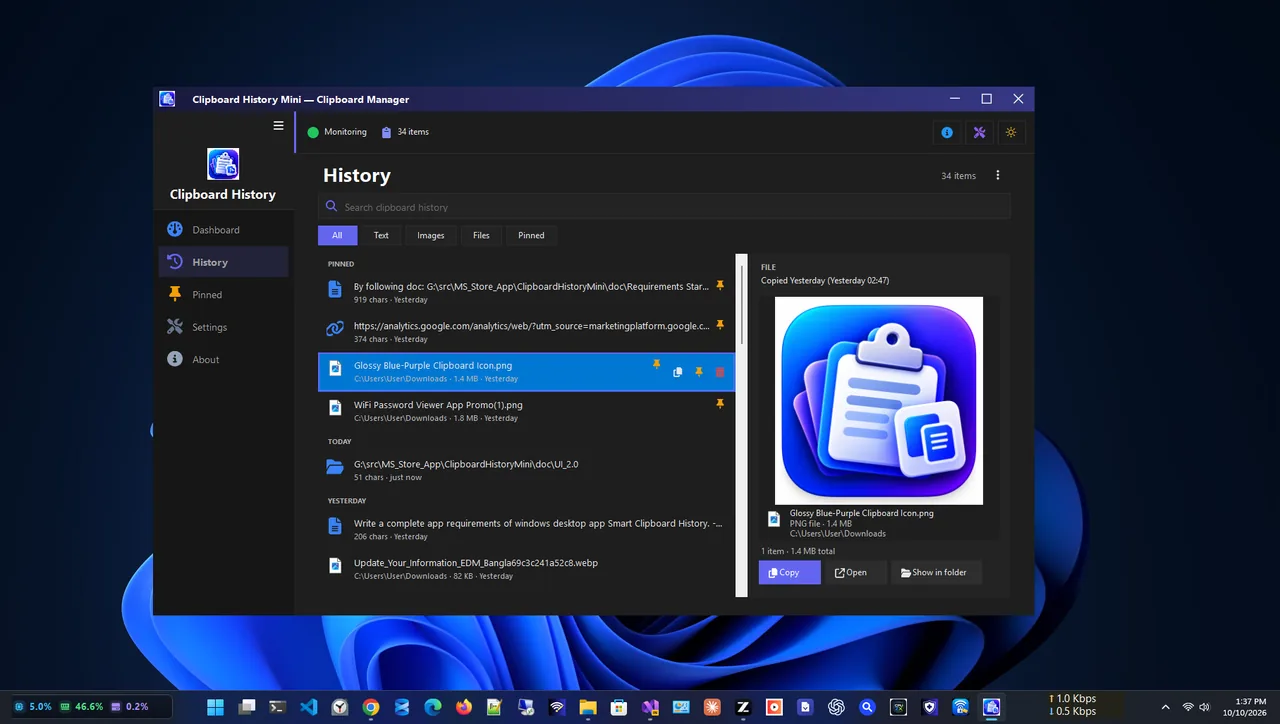Open the ChatGPT icon in the taskbar

836,707
